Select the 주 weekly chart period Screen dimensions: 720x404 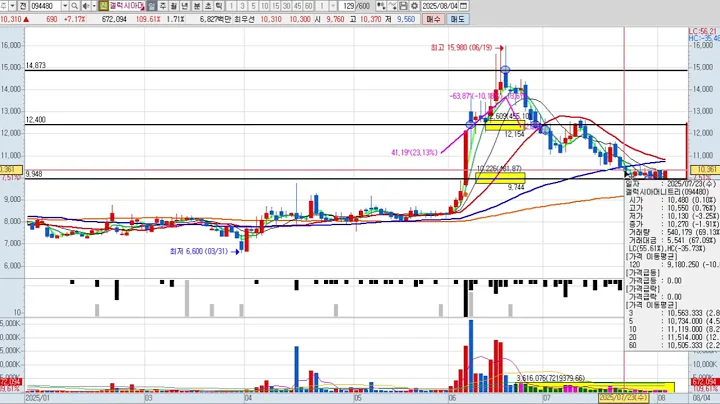point(163,6)
